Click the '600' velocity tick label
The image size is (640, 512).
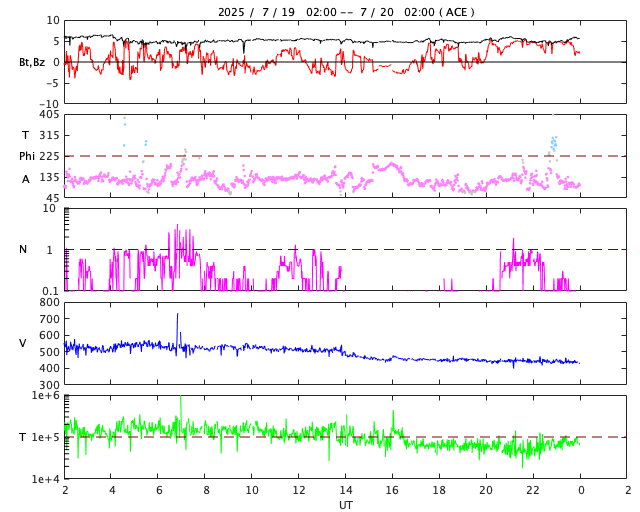coord(49,335)
